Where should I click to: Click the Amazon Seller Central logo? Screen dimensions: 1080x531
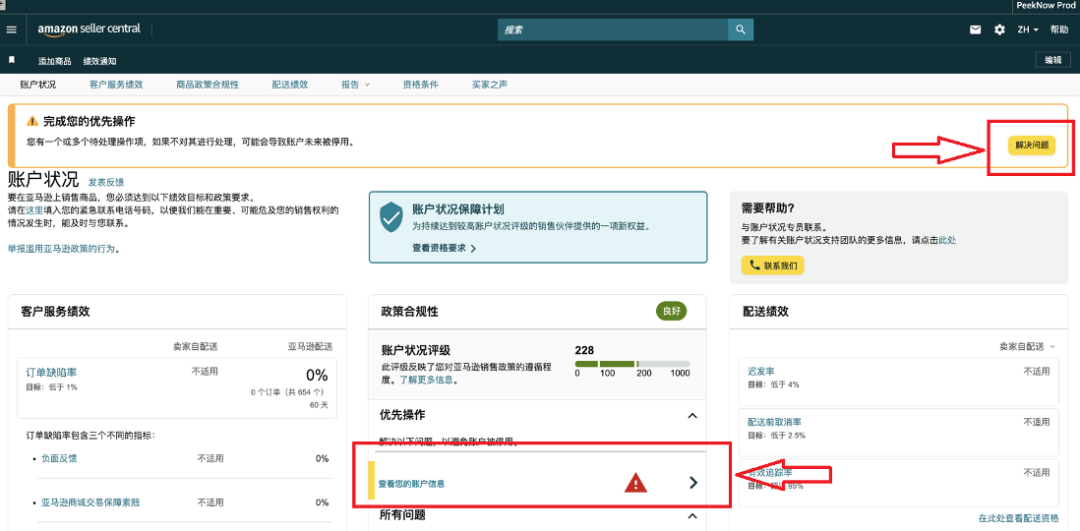point(89,30)
